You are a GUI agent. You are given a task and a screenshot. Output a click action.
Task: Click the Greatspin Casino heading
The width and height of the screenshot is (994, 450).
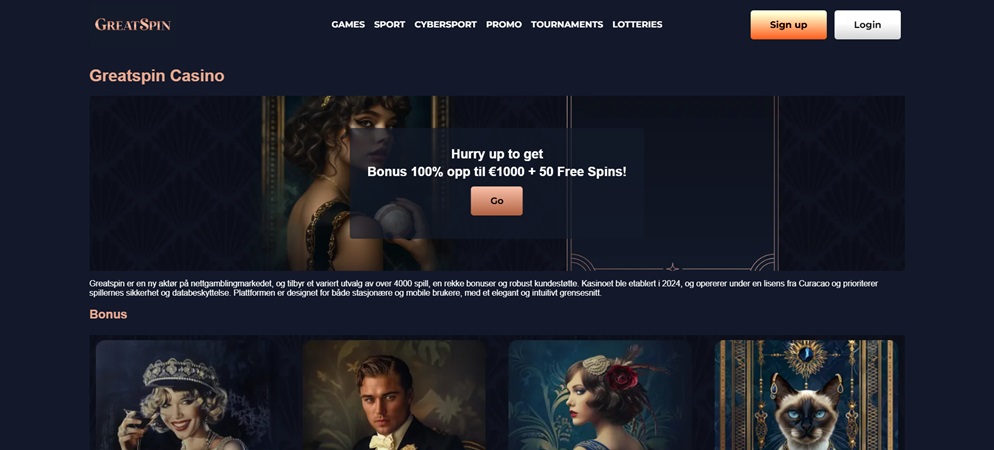pyautogui.click(x=157, y=76)
